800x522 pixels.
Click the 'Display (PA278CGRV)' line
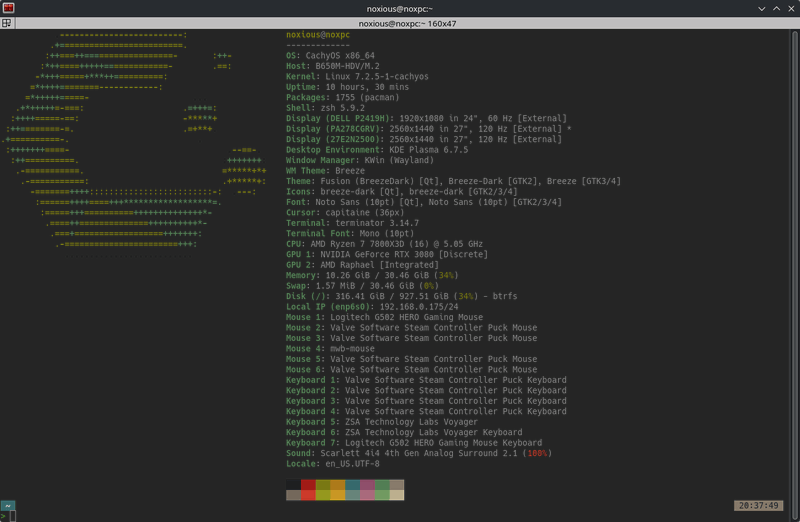click(429, 129)
